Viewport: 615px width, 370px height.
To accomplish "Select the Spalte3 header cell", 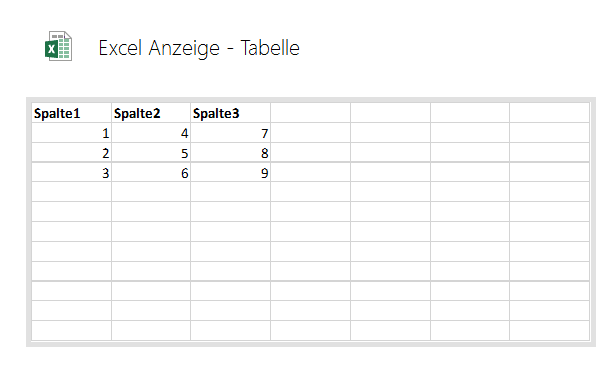I will pyautogui.click(x=231, y=113).
